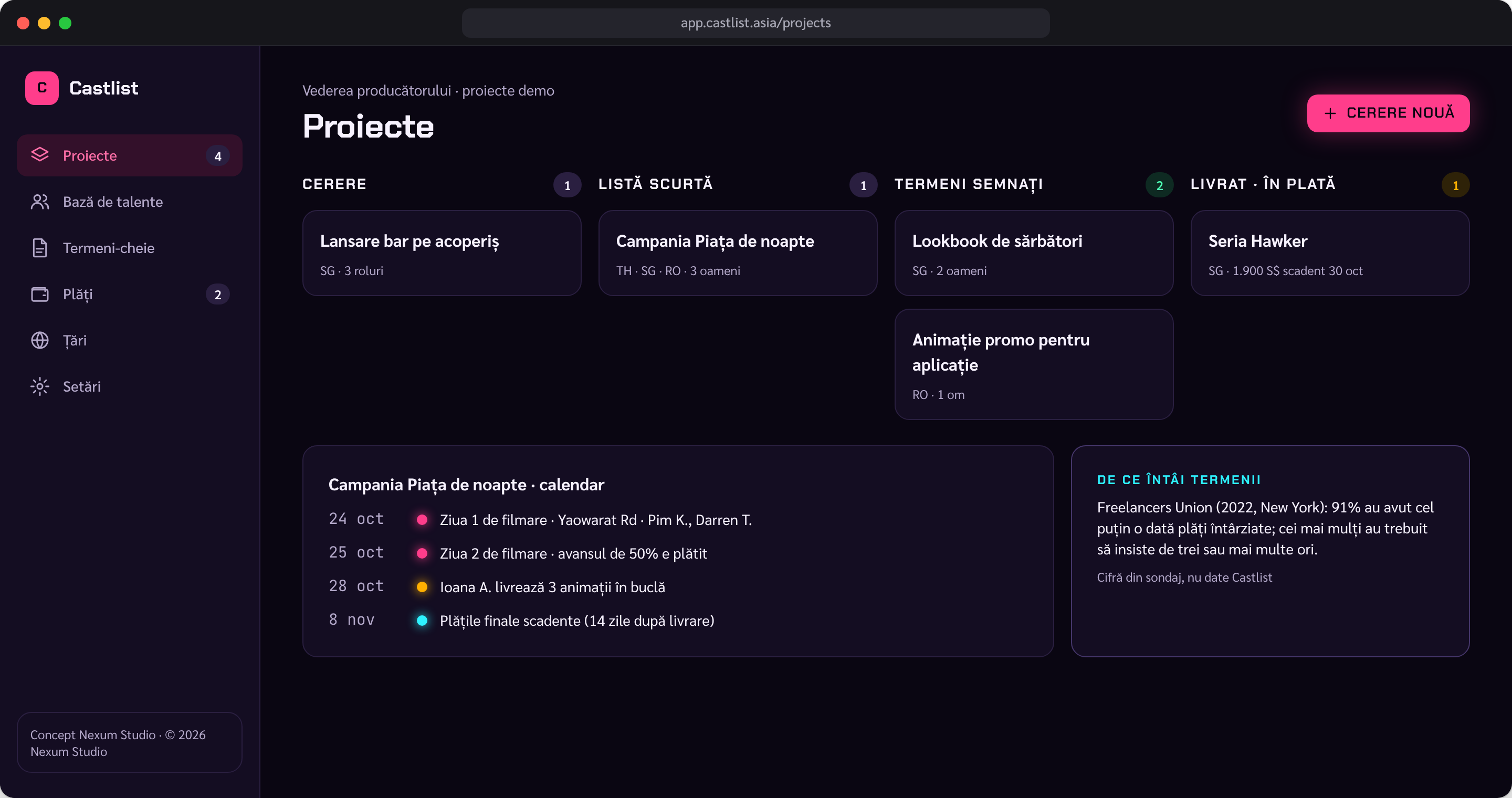Screen dimensions: 1512x798
Task: Click the Plăți wallet icon
Action: point(40,294)
